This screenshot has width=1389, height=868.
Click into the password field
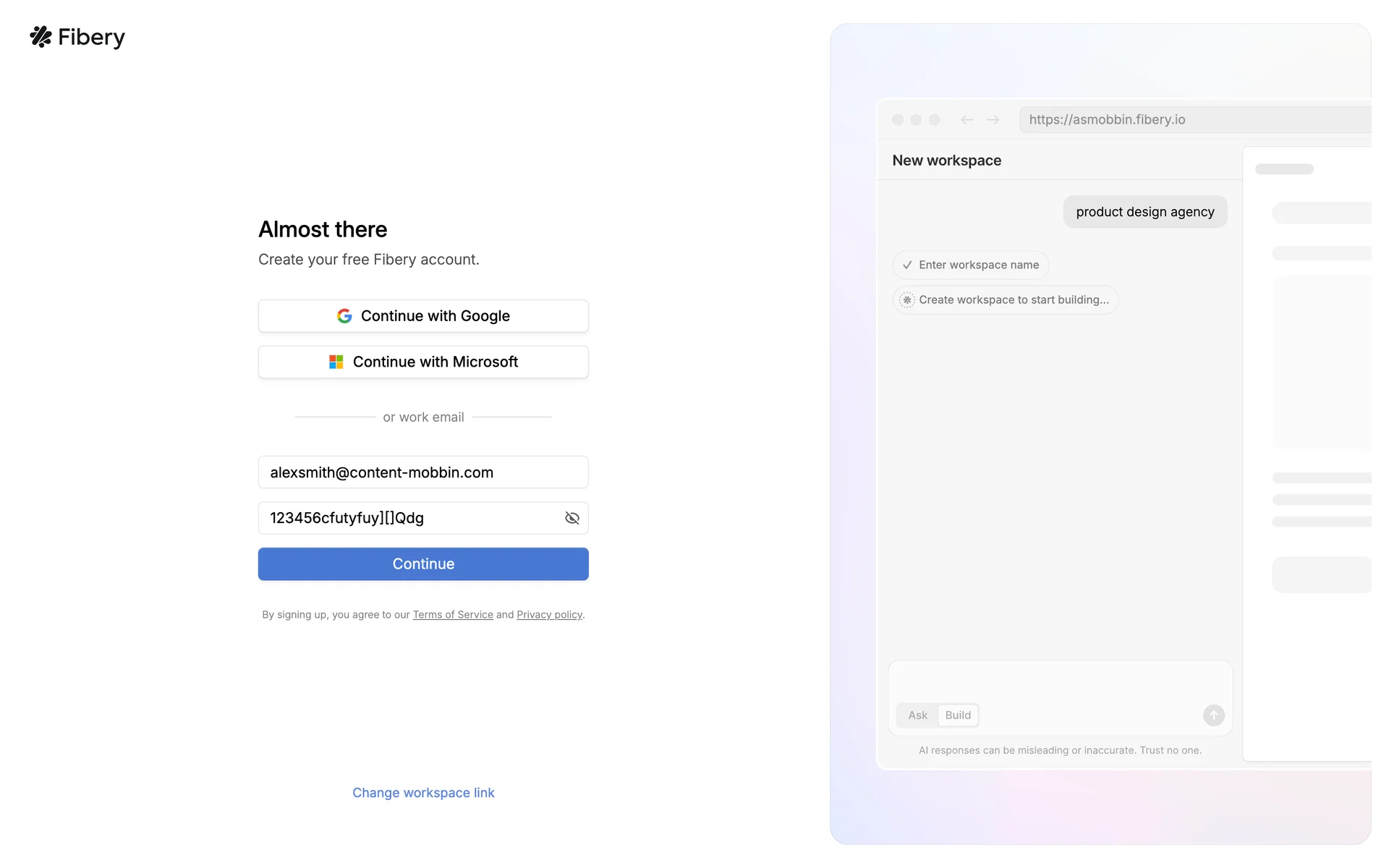coord(409,518)
